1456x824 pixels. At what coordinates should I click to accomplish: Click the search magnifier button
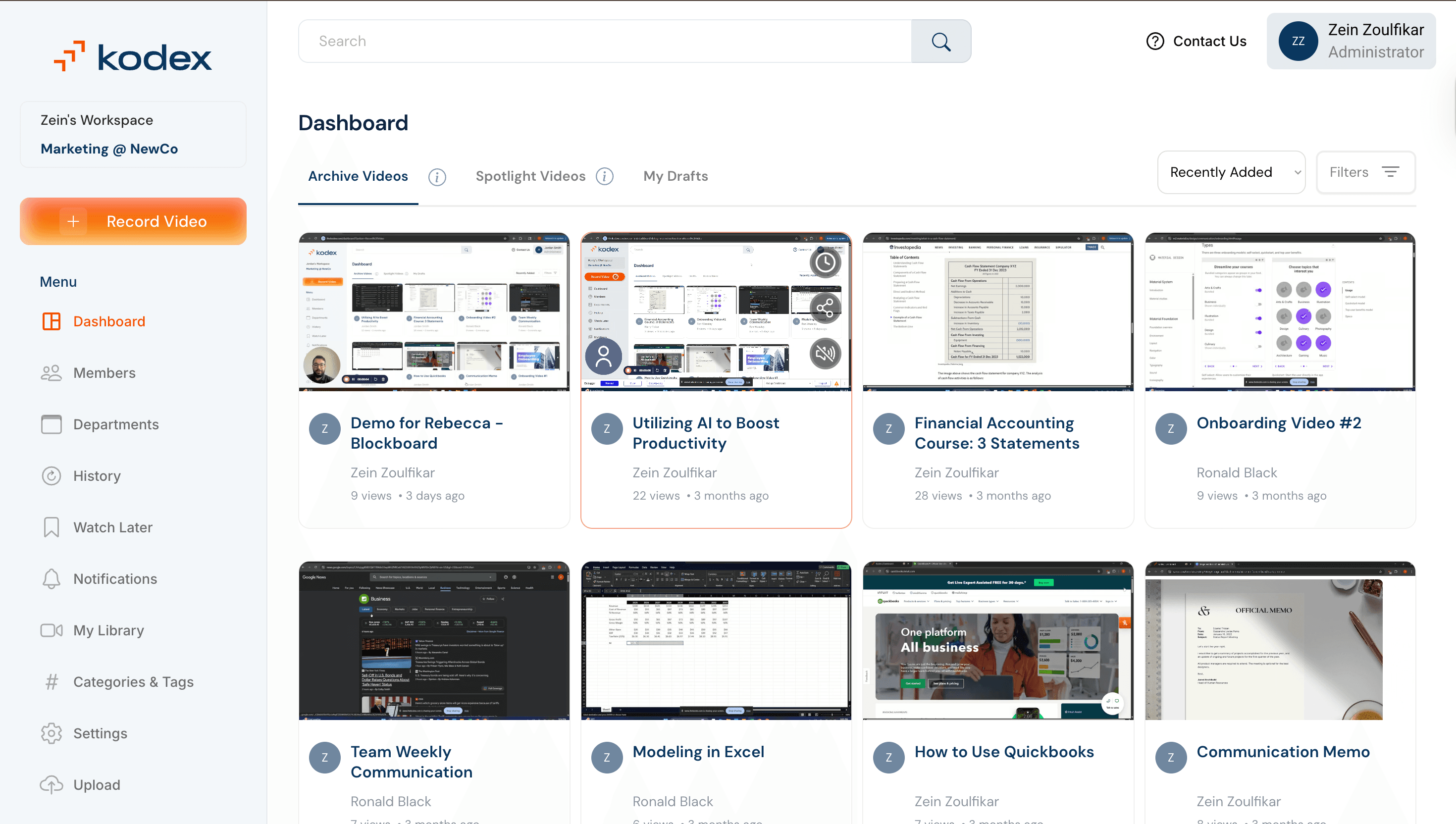(x=940, y=41)
